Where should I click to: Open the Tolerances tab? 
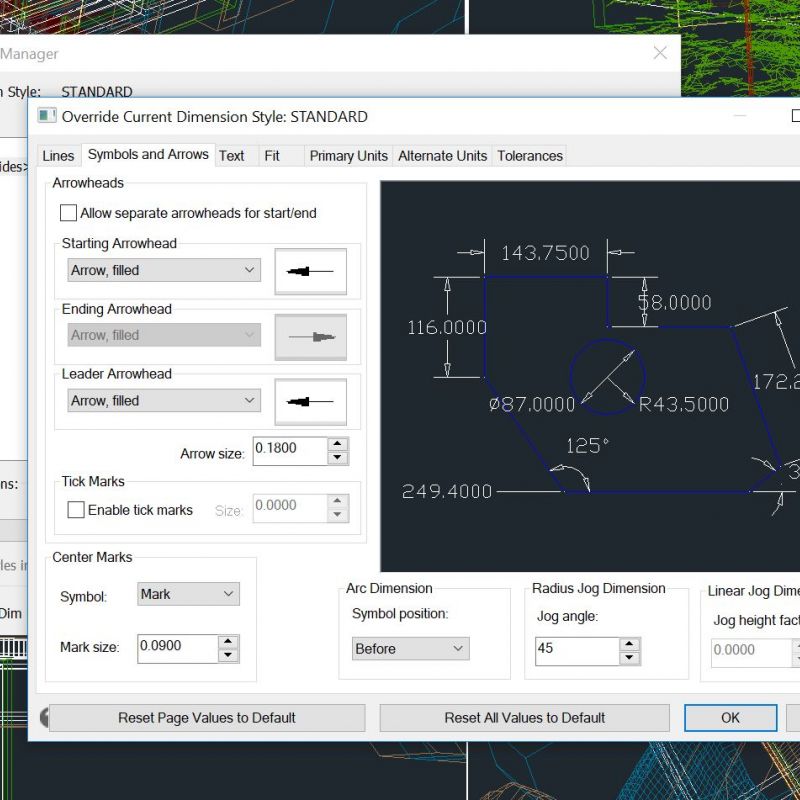(x=529, y=156)
